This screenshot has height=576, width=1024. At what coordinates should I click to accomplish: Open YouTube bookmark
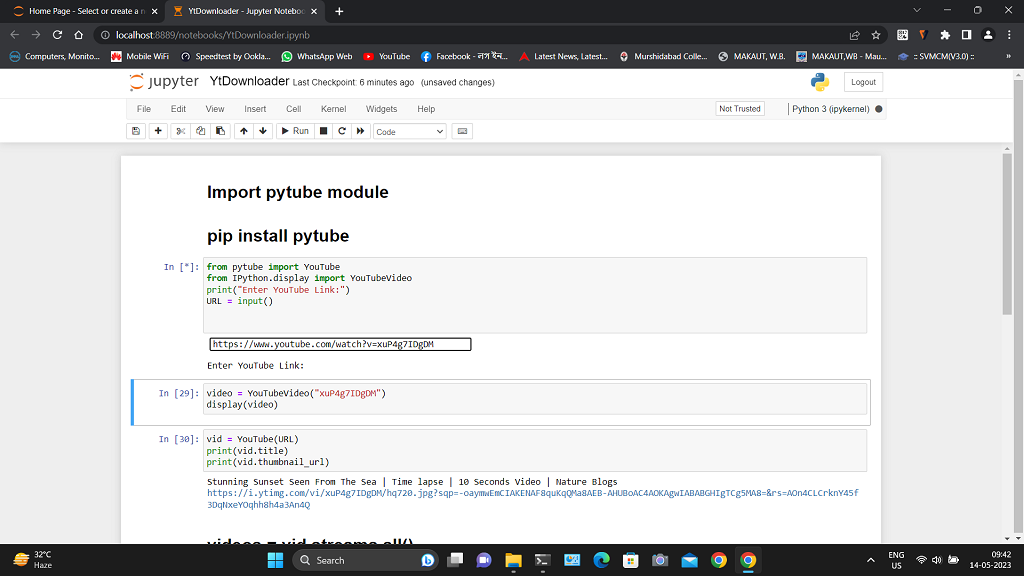387,56
